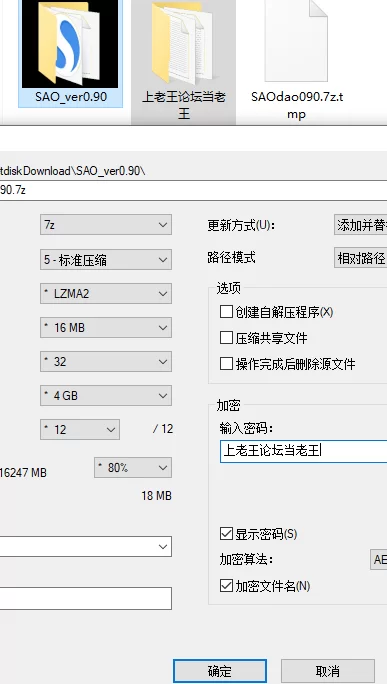Open the 添加并替换 update mode dropdown

coord(360,225)
